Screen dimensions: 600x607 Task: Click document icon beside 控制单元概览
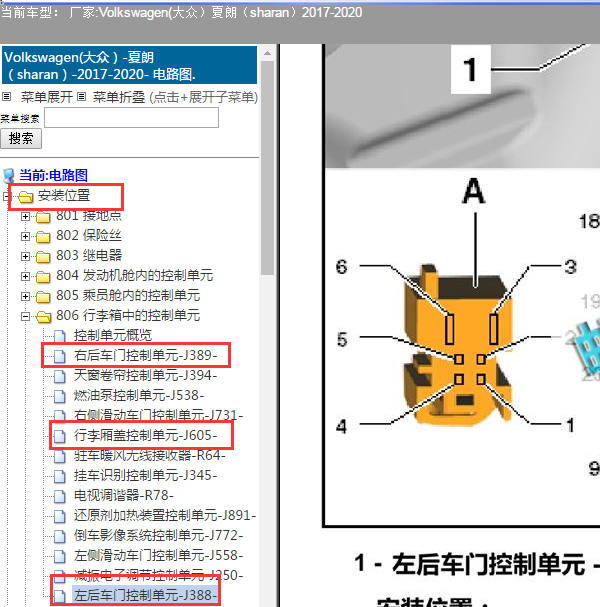pyautogui.click(x=59, y=336)
